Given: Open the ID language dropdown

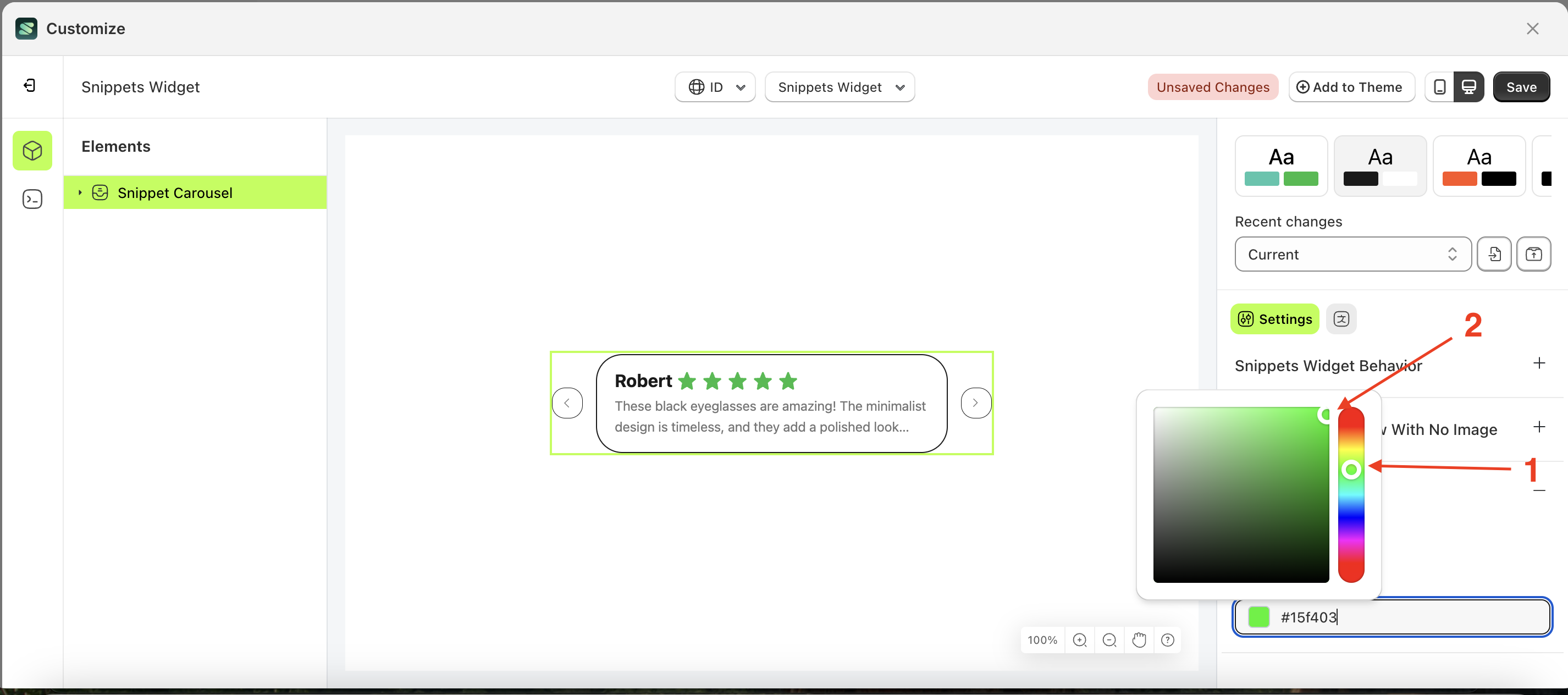Looking at the screenshot, I should tap(715, 86).
